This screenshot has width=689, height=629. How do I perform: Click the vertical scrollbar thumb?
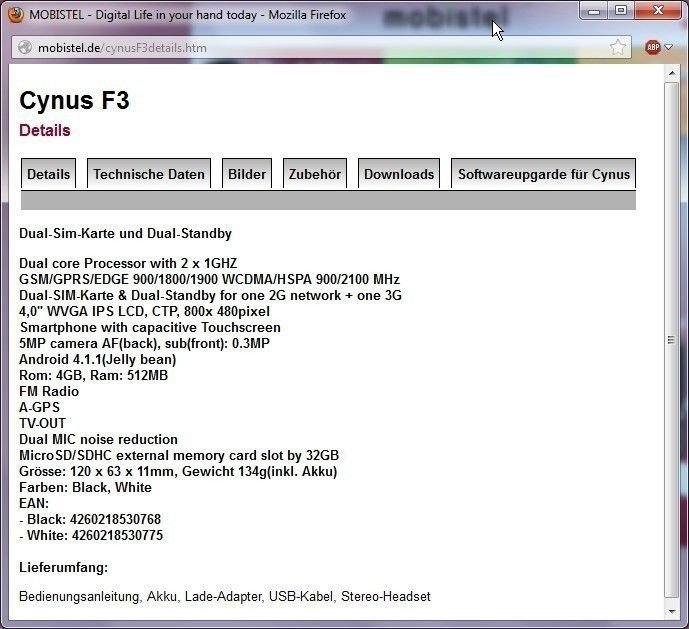tap(672, 340)
